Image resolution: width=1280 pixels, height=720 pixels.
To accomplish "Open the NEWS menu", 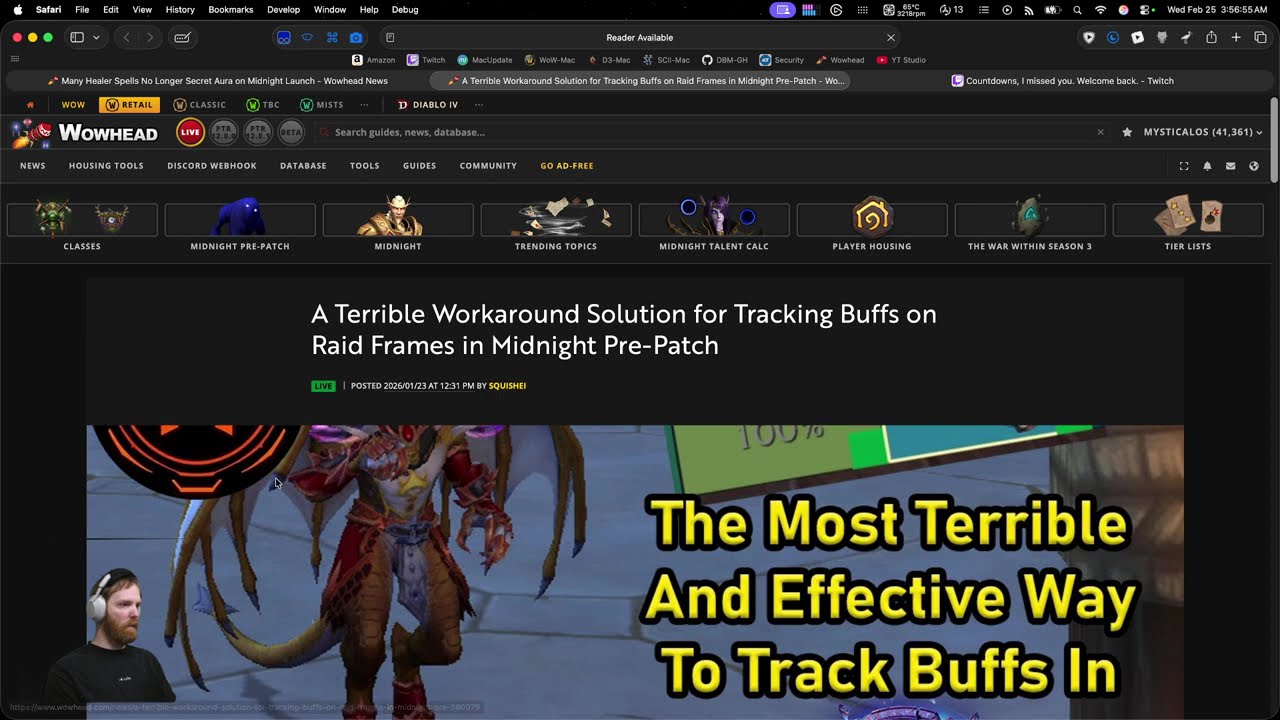I will click(33, 166).
